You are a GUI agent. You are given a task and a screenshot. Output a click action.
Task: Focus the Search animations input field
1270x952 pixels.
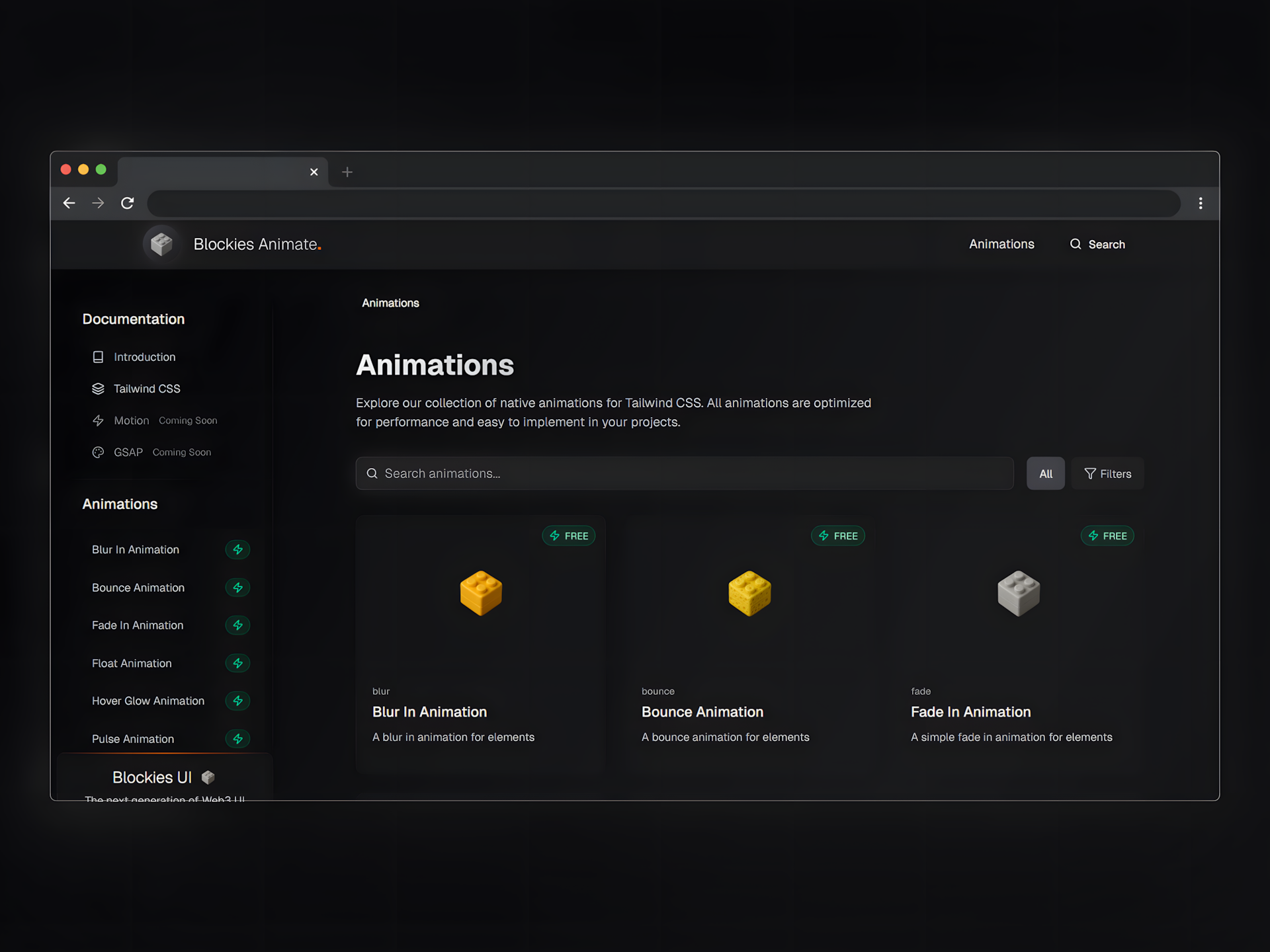685,473
